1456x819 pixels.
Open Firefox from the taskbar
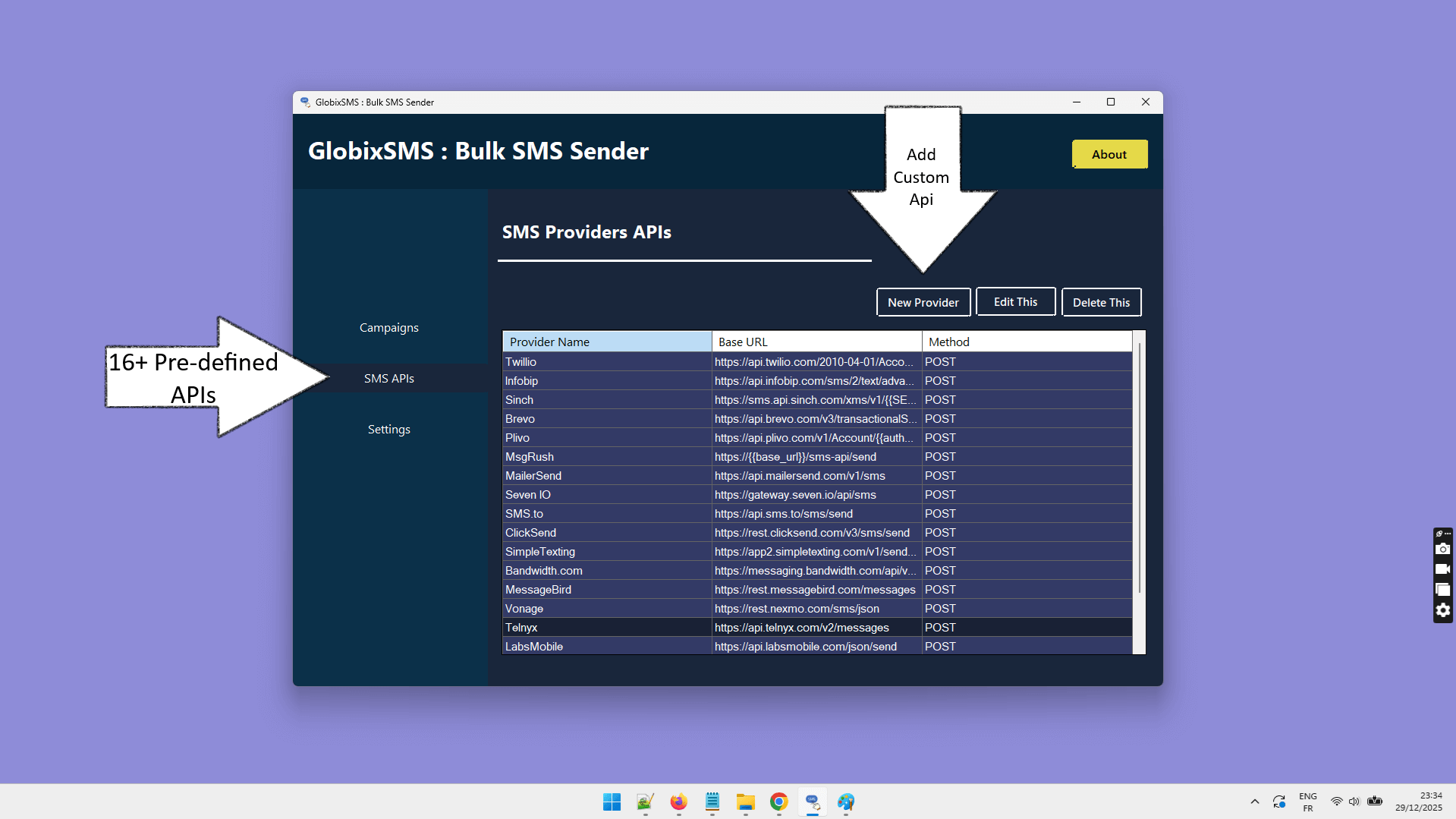(x=678, y=802)
